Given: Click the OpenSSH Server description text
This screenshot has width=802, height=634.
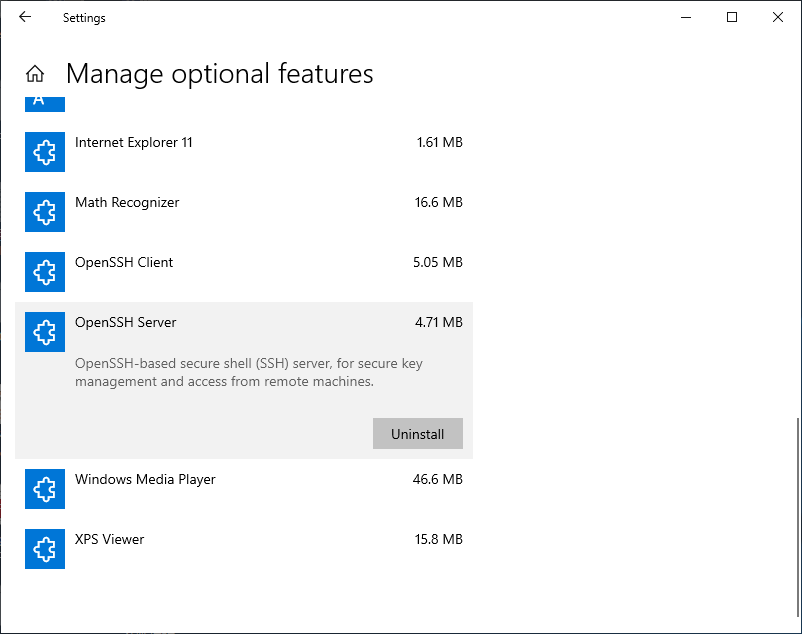Looking at the screenshot, I should coord(249,372).
